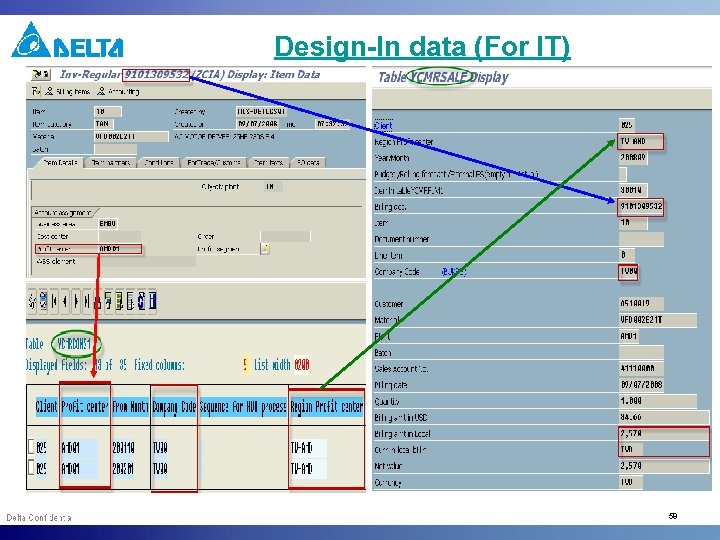720x540 pixels.
Task: Switch to the Item Detail tab
Action: coord(60,163)
